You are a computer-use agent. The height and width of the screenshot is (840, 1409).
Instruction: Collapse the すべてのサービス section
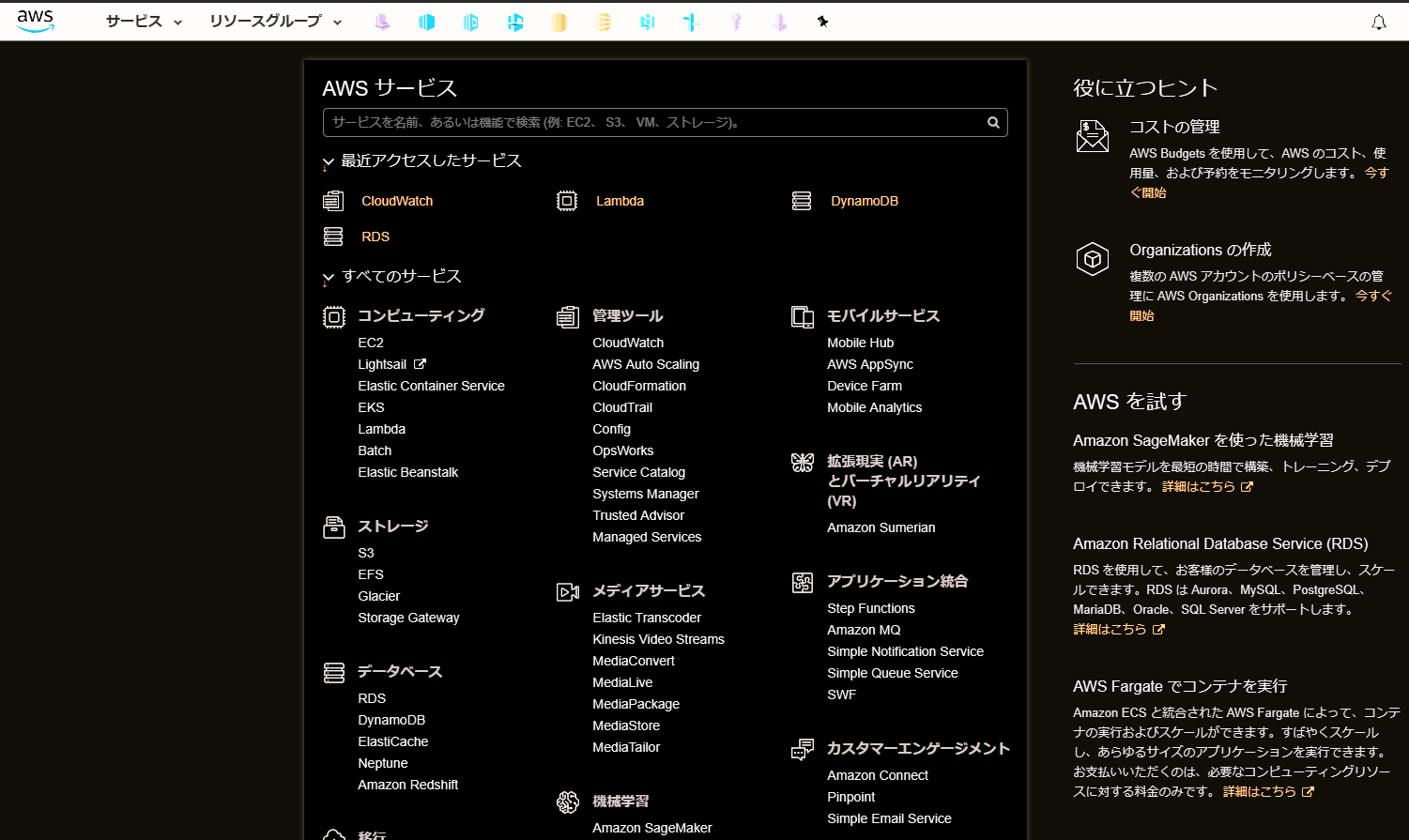pyautogui.click(x=391, y=277)
